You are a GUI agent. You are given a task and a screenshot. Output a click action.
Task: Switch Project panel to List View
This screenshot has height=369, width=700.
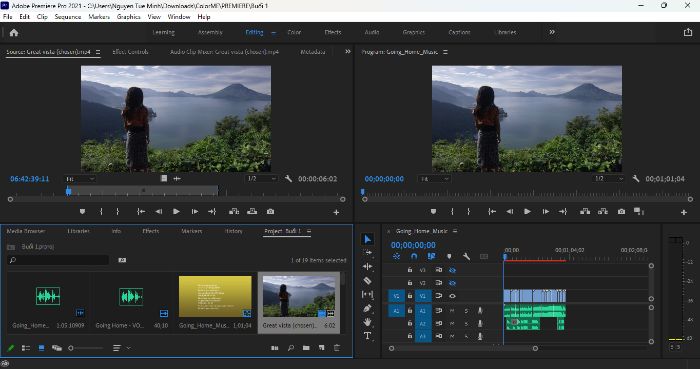pyautogui.click(x=26, y=348)
